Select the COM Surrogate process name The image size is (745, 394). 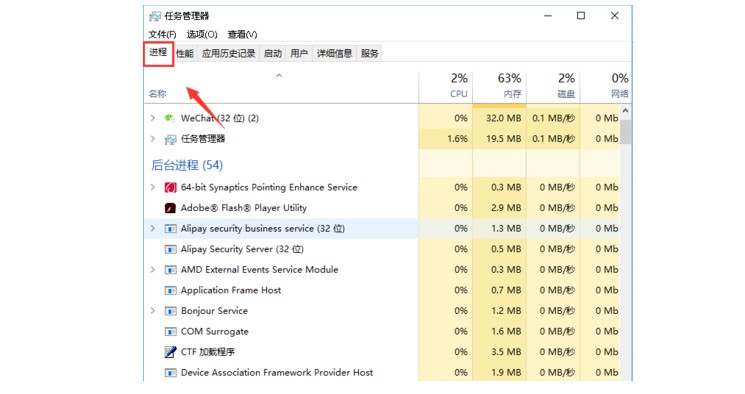pyautogui.click(x=214, y=332)
